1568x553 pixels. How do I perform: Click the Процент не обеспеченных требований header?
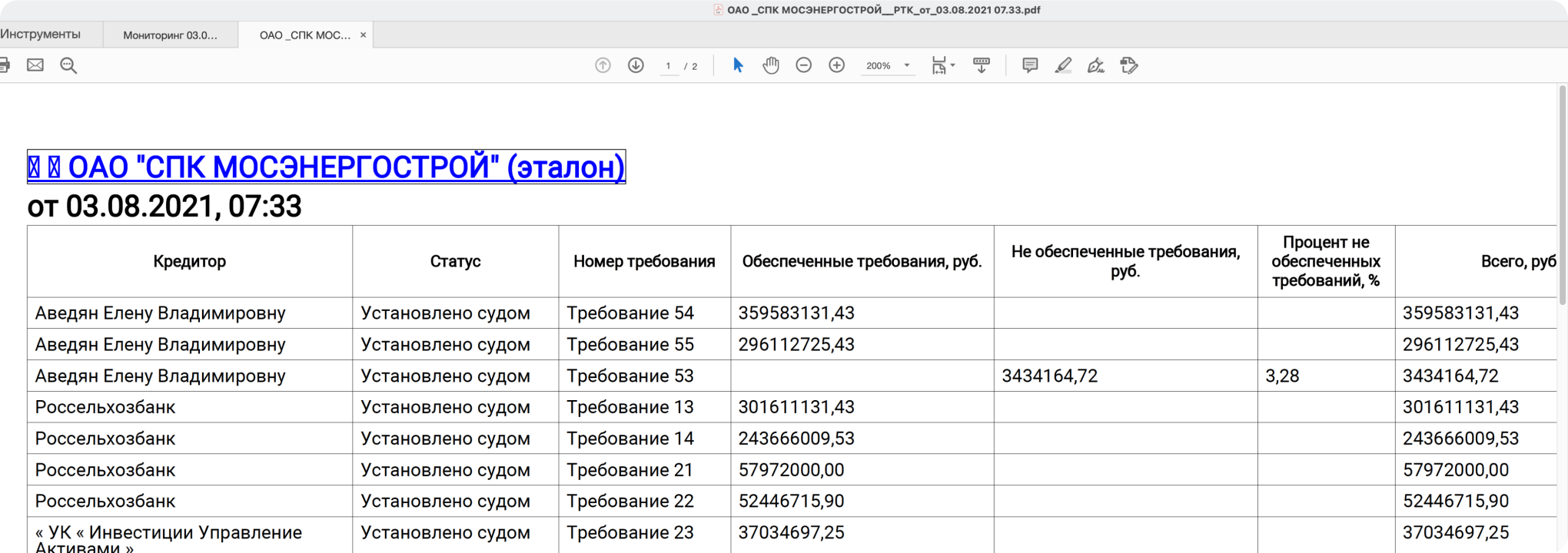[1326, 261]
